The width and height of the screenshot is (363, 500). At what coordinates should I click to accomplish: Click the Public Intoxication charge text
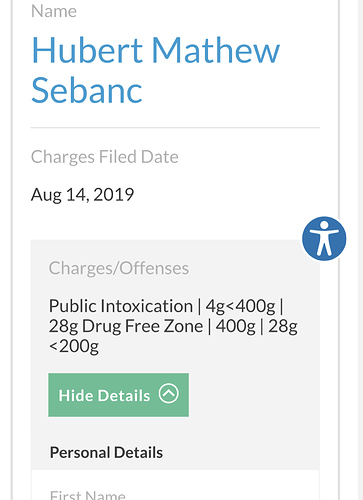121,306
